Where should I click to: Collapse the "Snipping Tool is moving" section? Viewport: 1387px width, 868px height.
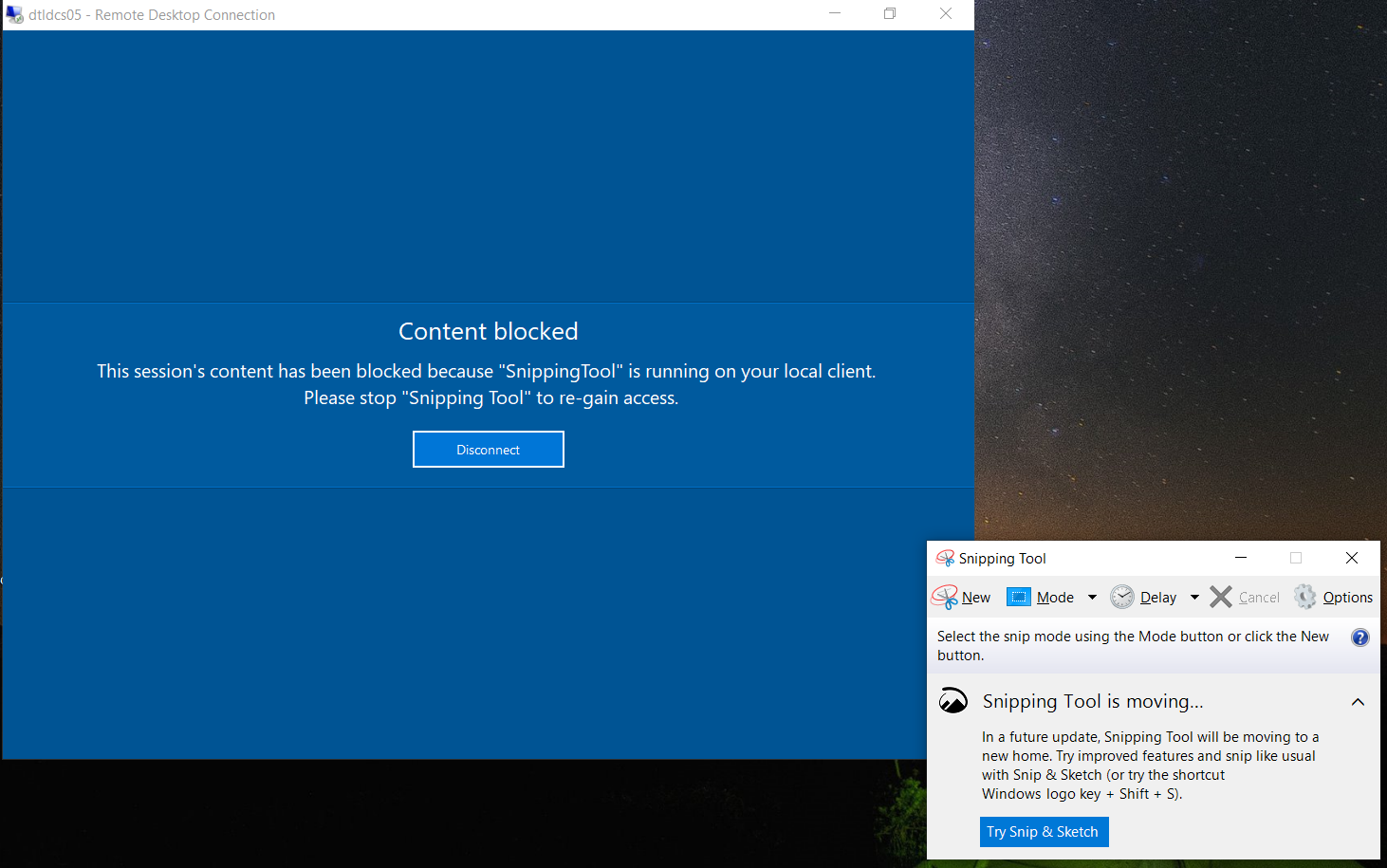1358,701
